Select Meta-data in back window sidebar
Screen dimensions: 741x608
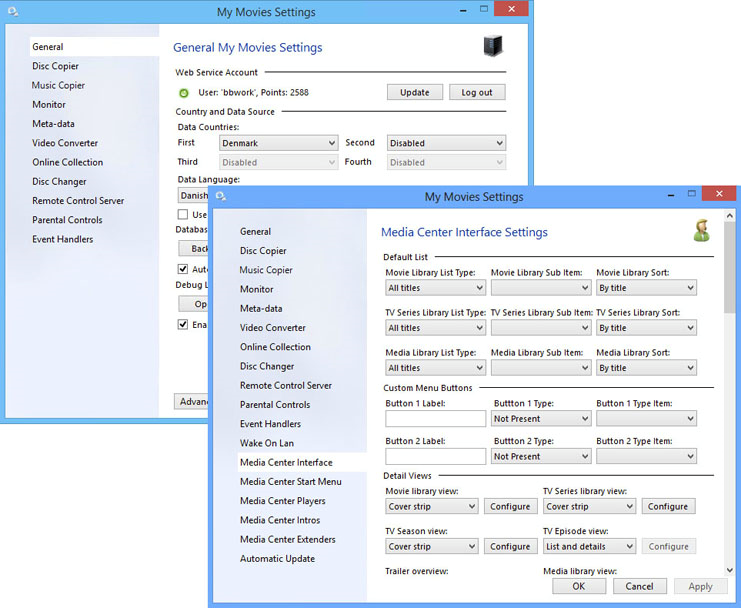53,124
